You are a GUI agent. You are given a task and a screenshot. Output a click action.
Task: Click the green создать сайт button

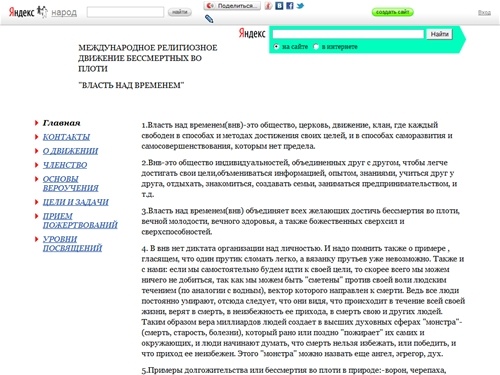[x=393, y=12]
